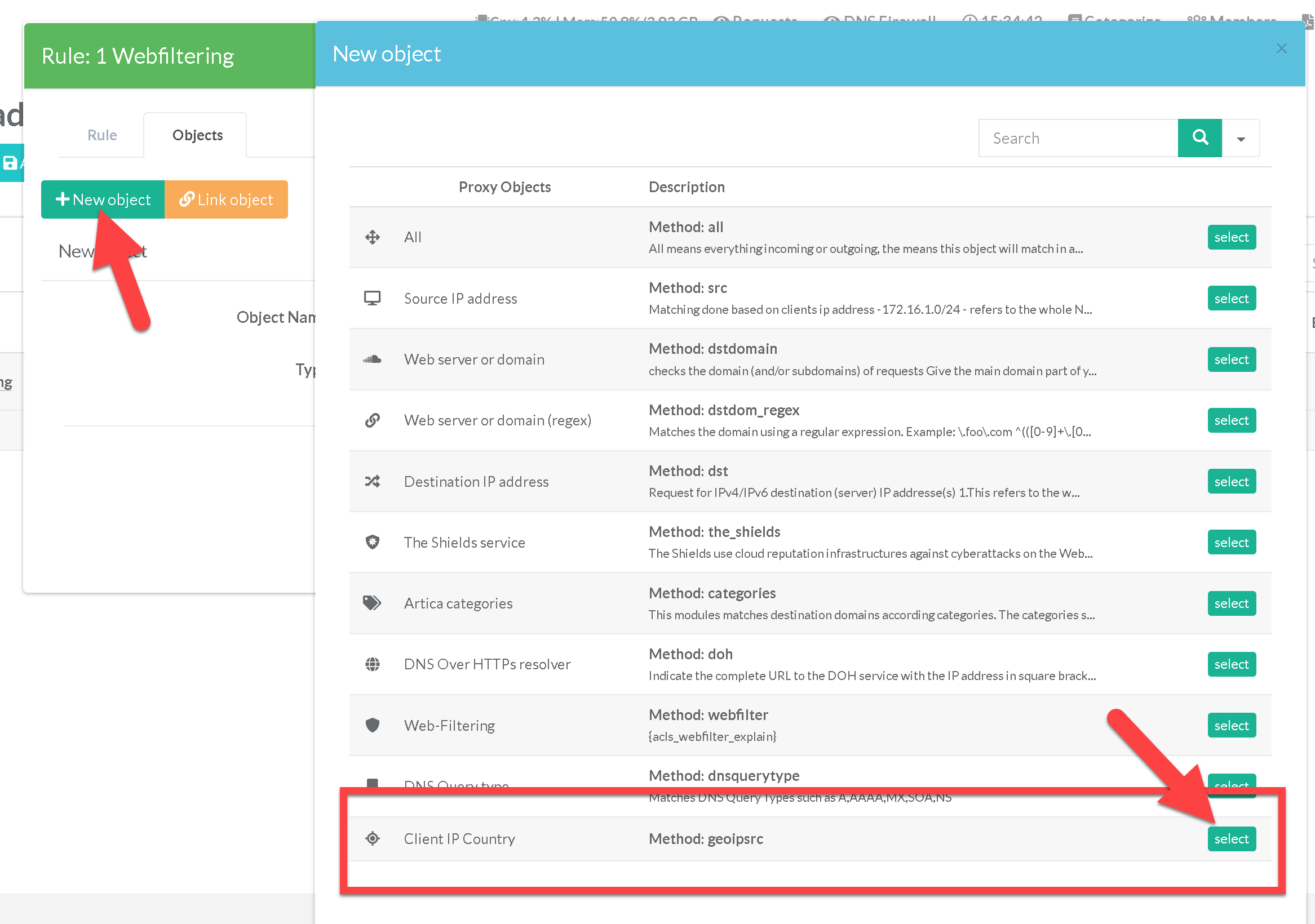The width and height of the screenshot is (1315, 924).
Task: Select the Artica categories object
Action: click(1231, 603)
